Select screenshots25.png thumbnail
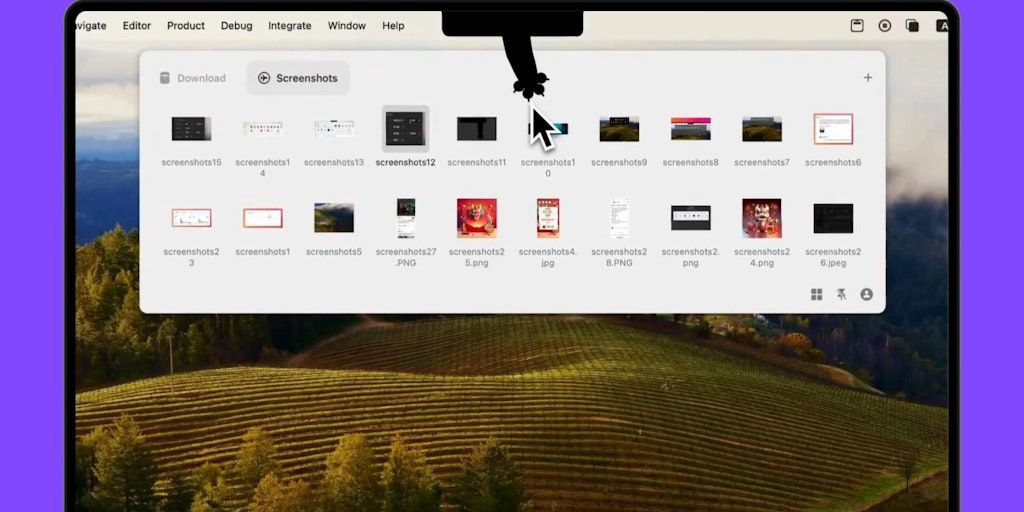The width and height of the screenshot is (1024, 512). [477, 218]
